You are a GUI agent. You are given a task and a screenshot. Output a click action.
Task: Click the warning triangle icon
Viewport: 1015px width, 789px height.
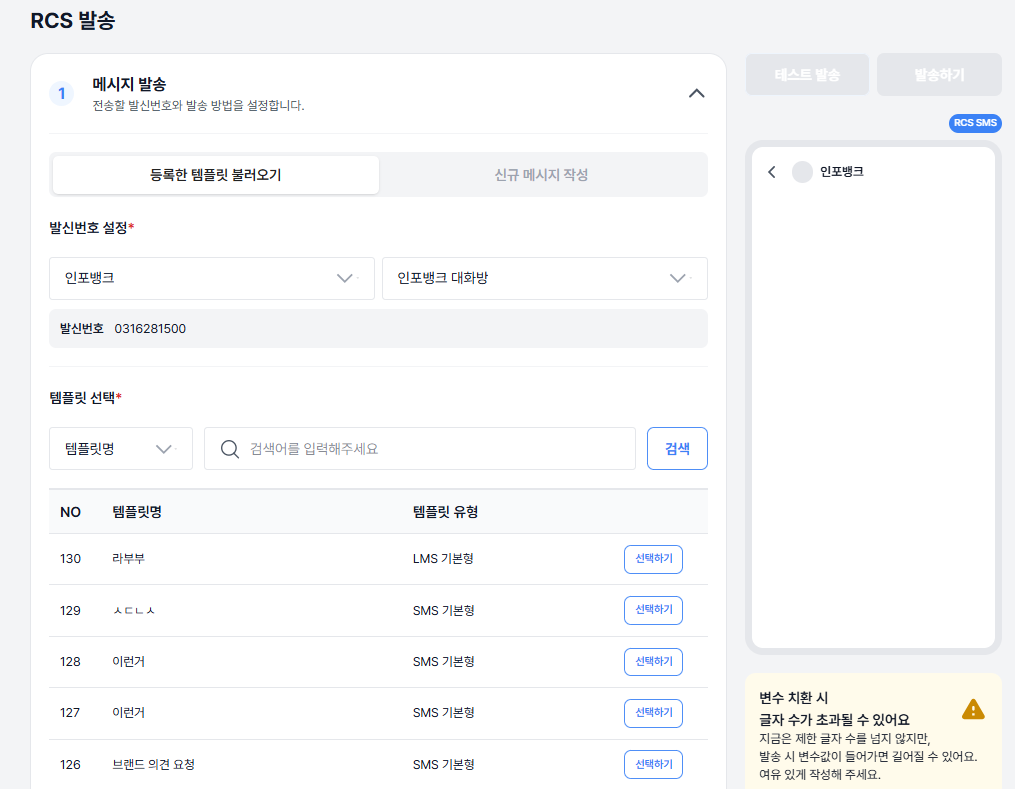[973, 709]
